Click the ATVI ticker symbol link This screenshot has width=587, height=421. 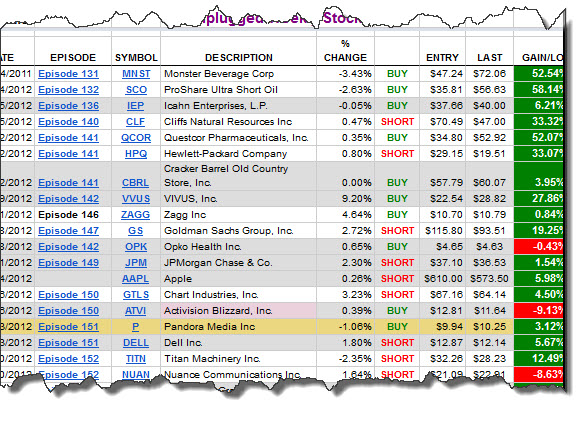click(x=136, y=311)
